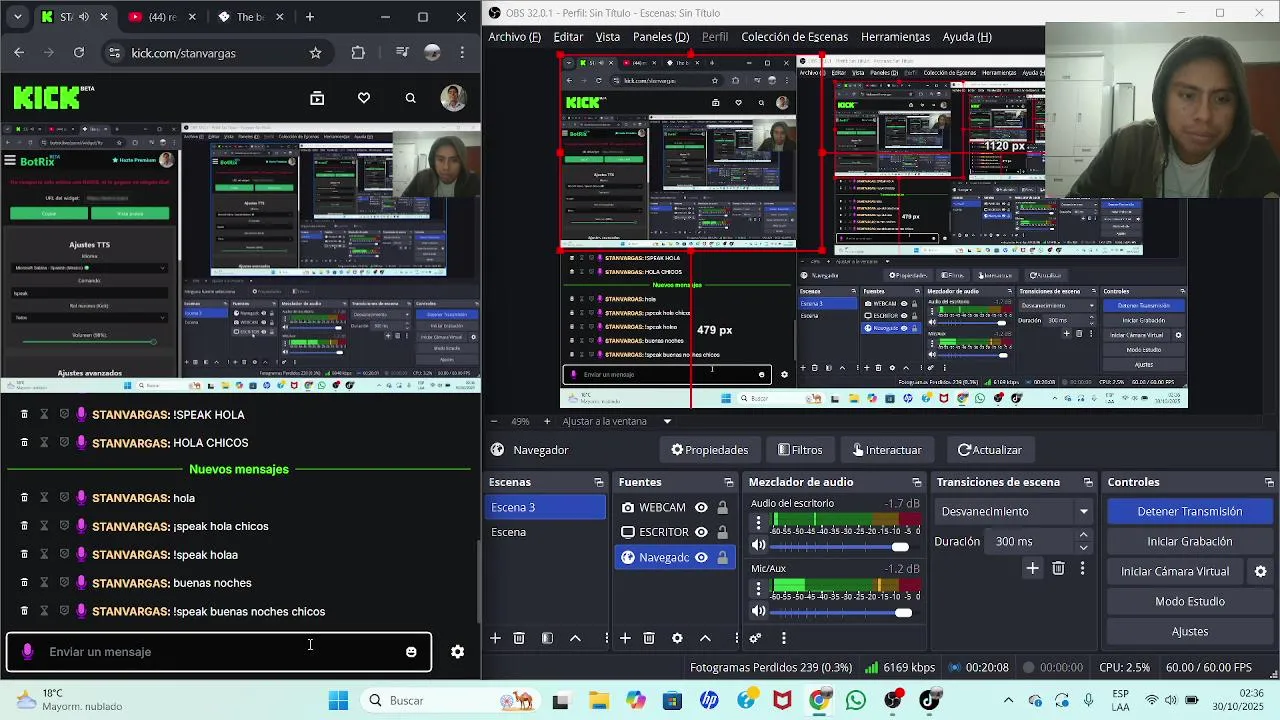The height and width of the screenshot is (720, 1280).
Task: Open the Paneles menu in OBS
Action: tap(661, 37)
